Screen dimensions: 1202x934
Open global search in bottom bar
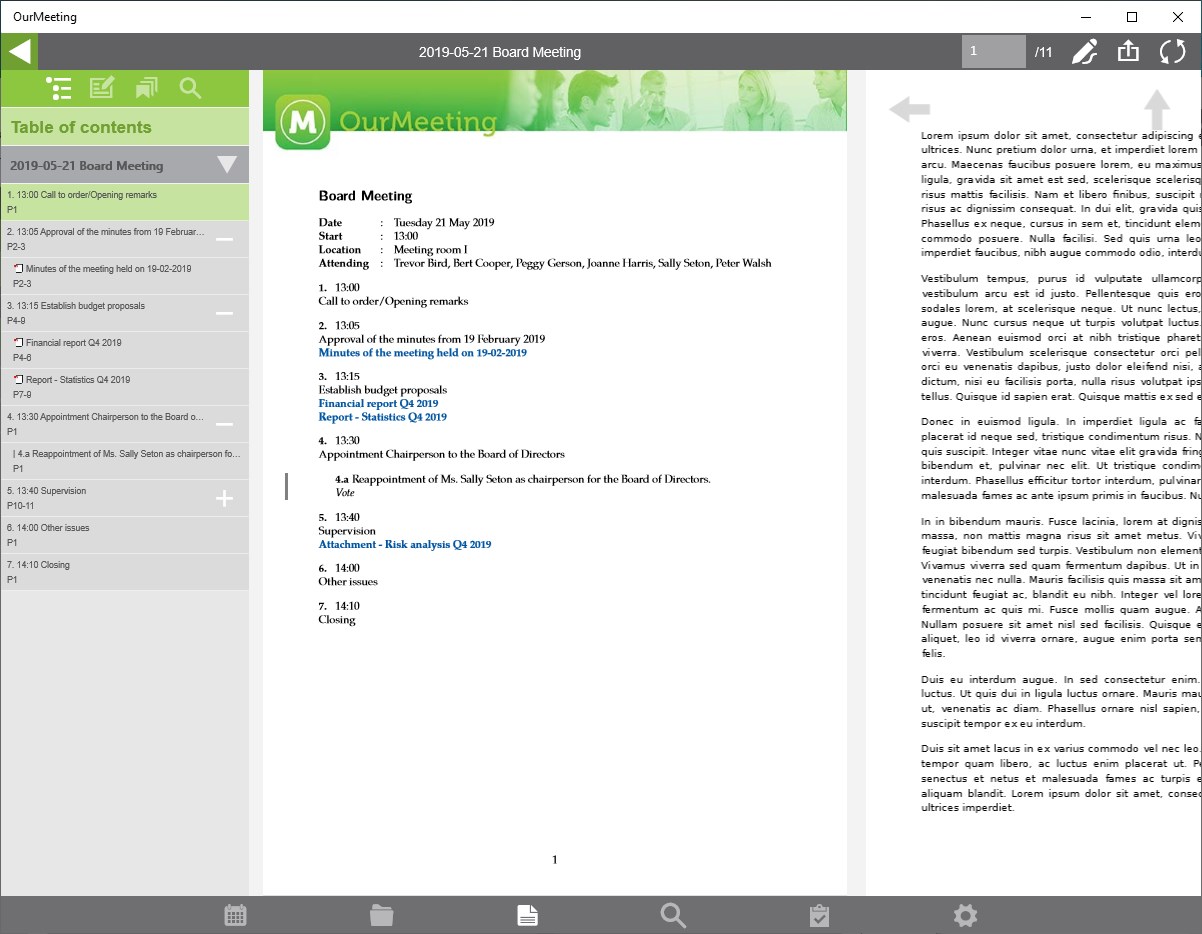pos(674,915)
